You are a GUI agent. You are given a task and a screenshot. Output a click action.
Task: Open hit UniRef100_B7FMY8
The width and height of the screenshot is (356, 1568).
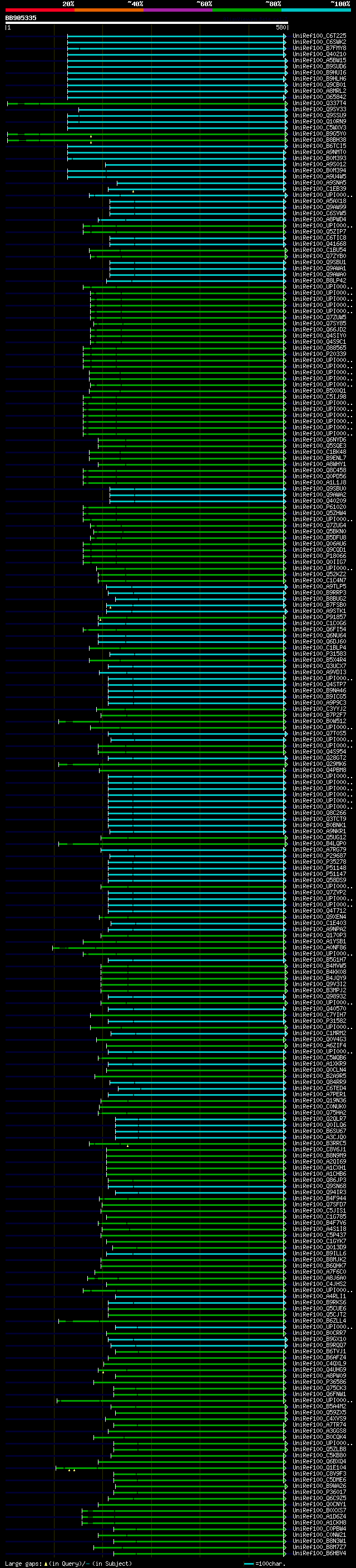click(319, 48)
